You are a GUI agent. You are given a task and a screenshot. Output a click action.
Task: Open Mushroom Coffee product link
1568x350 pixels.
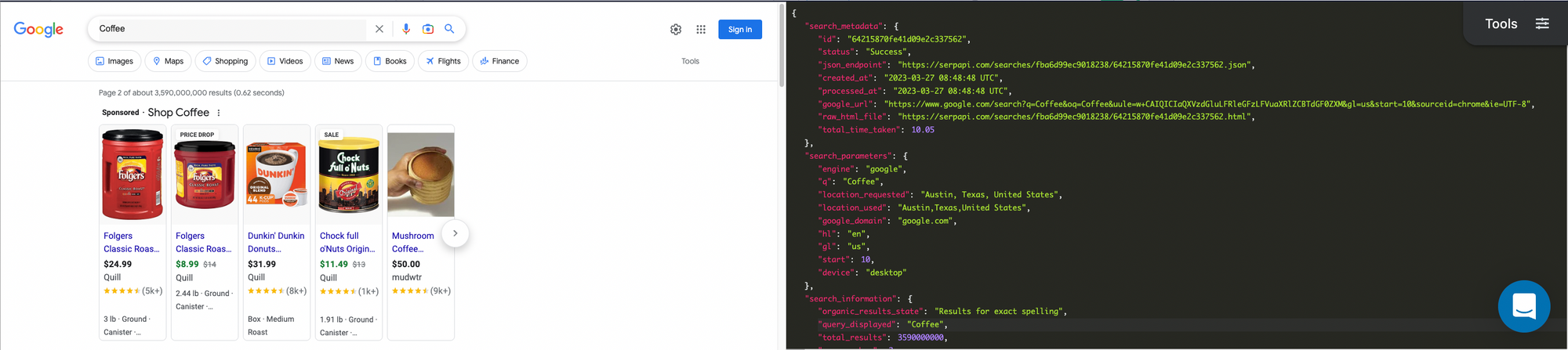[413, 242]
